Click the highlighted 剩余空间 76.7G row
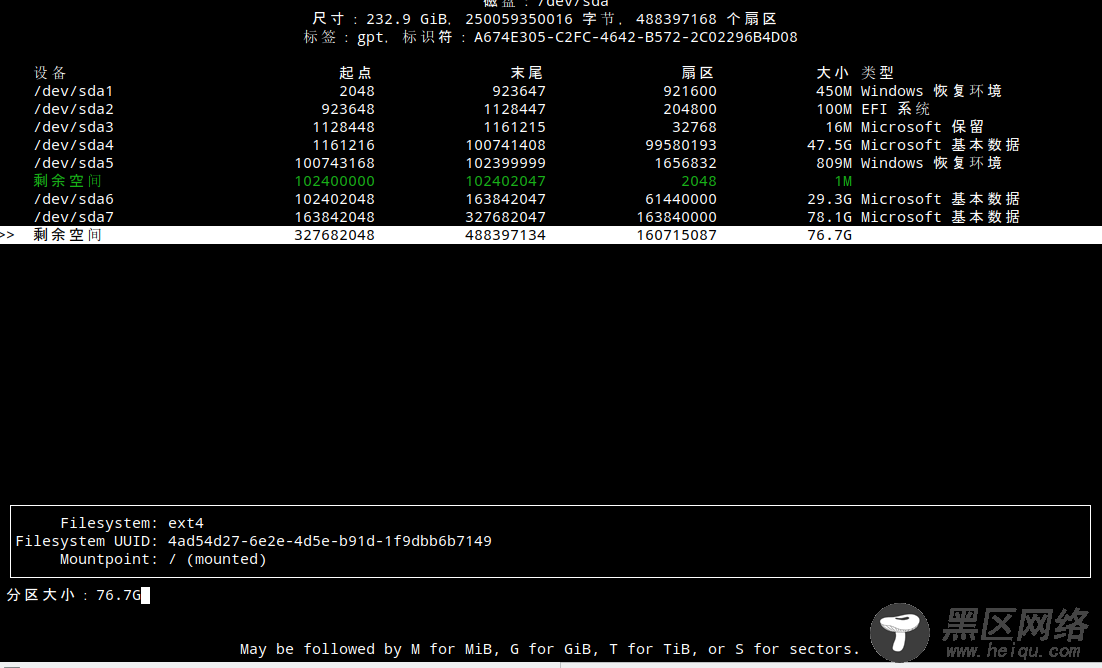This screenshot has height=668, width=1102. (551, 235)
